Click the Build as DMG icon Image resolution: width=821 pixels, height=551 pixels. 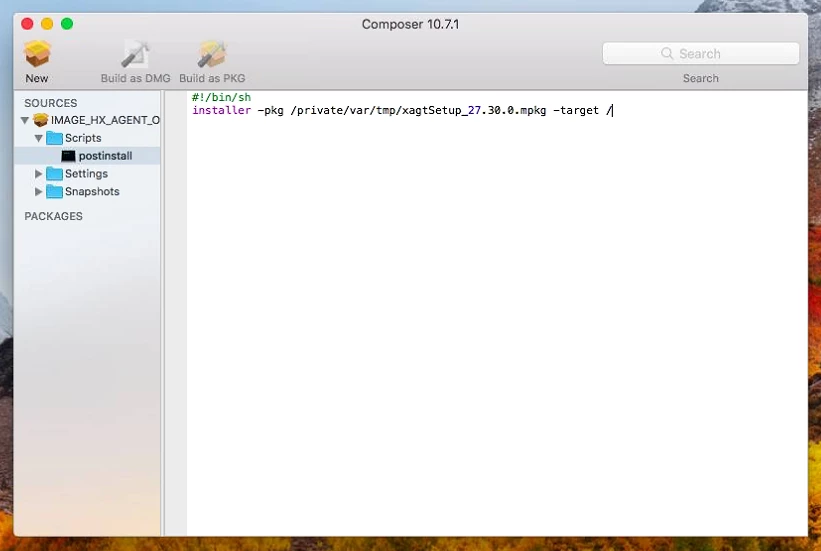point(135,54)
